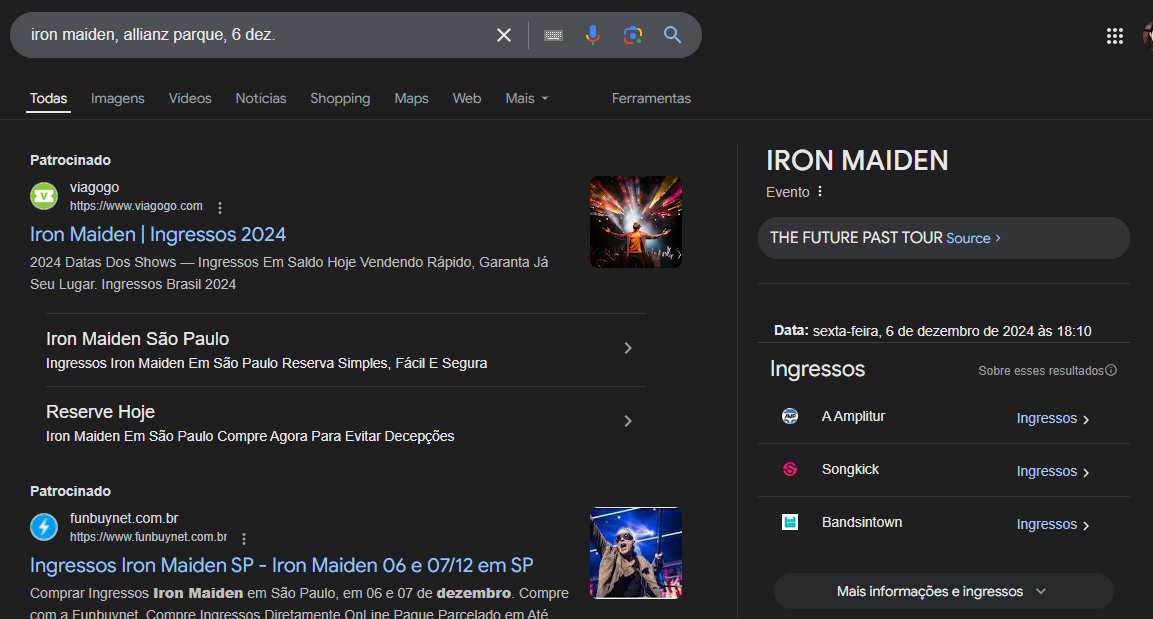Click Bandsintown logo icon
This screenshot has width=1153, height=619.
(x=790, y=522)
